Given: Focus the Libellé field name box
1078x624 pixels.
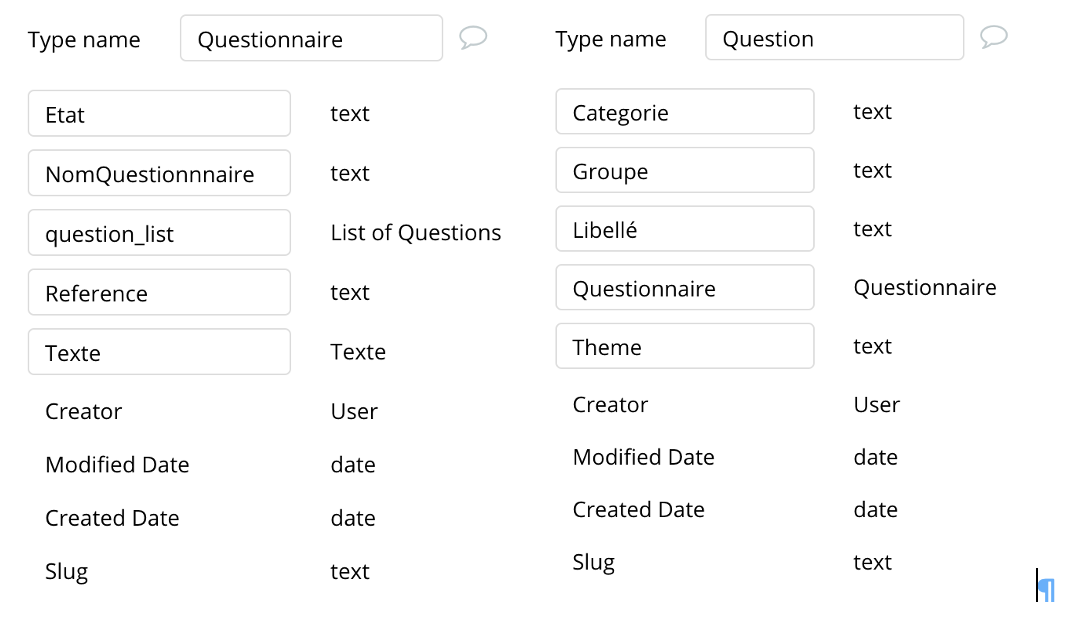Looking at the screenshot, I should [x=685, y=229].
